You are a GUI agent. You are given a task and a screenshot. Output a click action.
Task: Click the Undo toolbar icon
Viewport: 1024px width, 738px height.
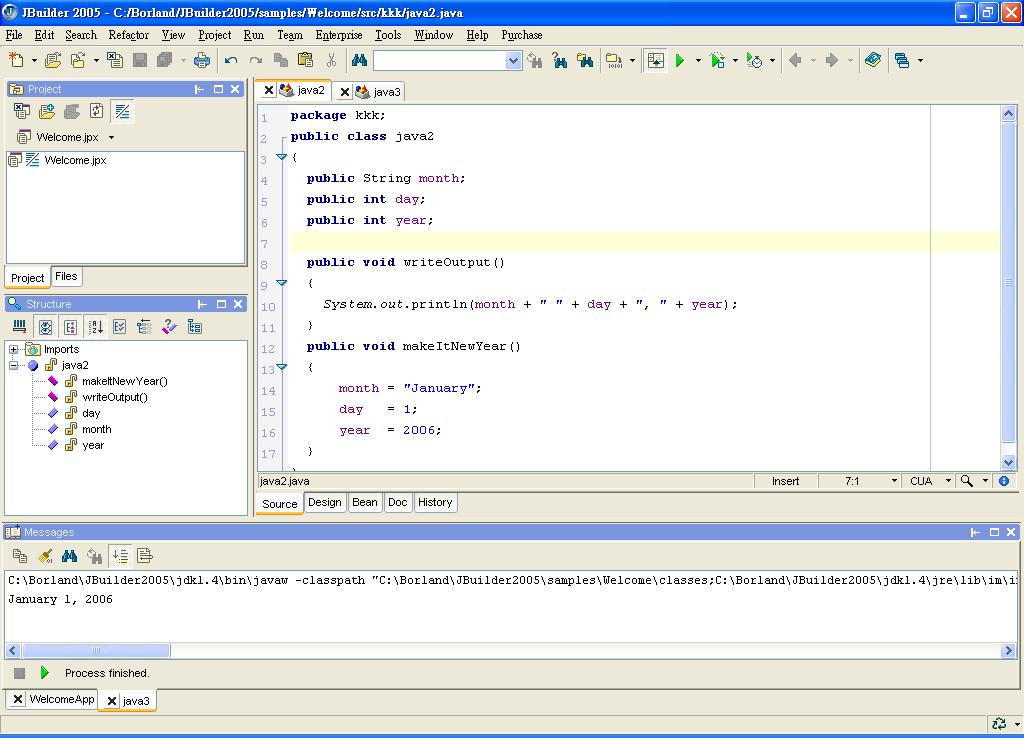pos(231,61)
